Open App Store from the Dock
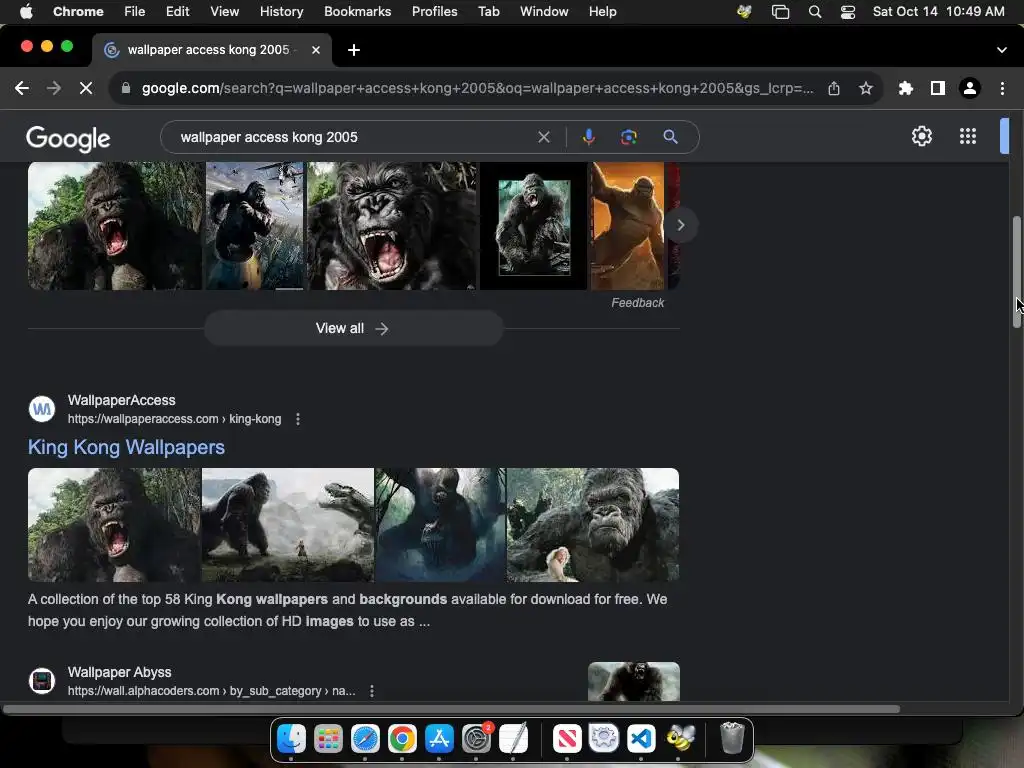Screen dimensions: 1024x768 (x=439, y=739)
